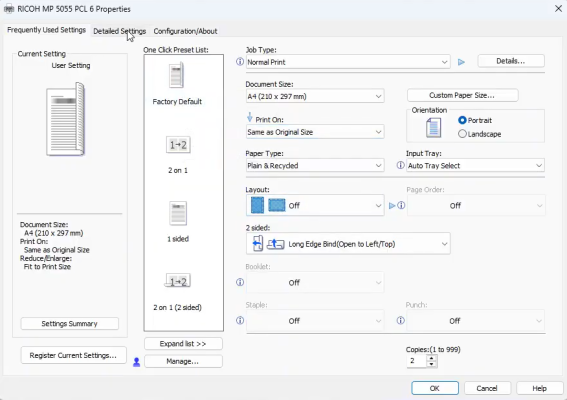Select the 1 sided preset icon
This screenshot has width=567, height=400.
pyautogui.click(x=178, y=213)
